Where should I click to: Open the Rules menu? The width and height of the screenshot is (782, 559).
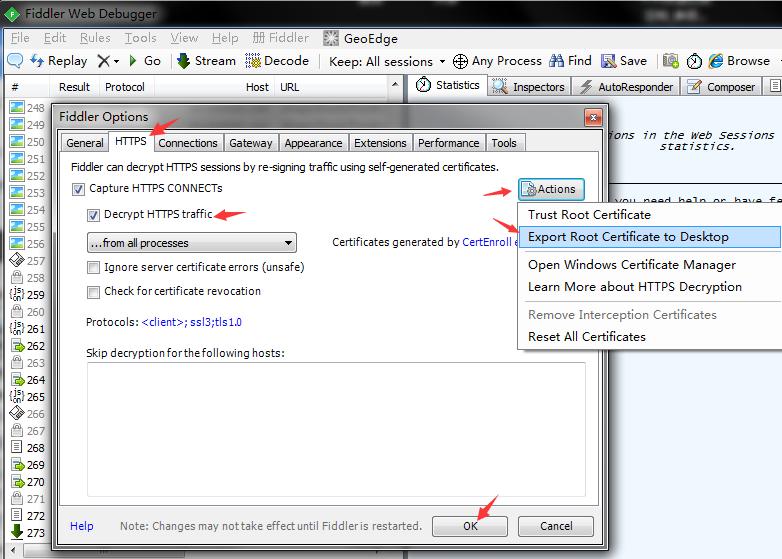point(95,38)
